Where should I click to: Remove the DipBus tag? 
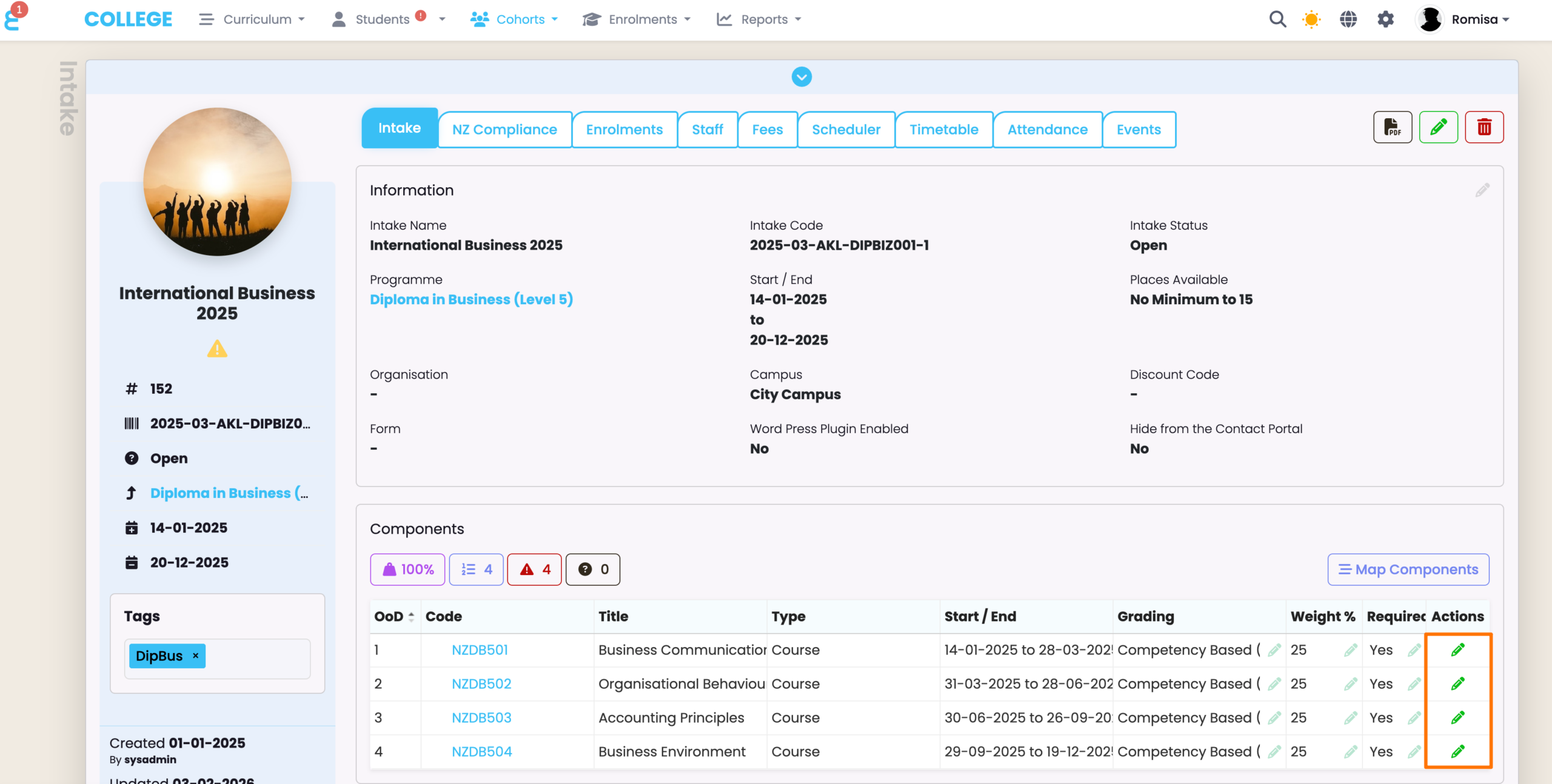click(x=196, y=656)
